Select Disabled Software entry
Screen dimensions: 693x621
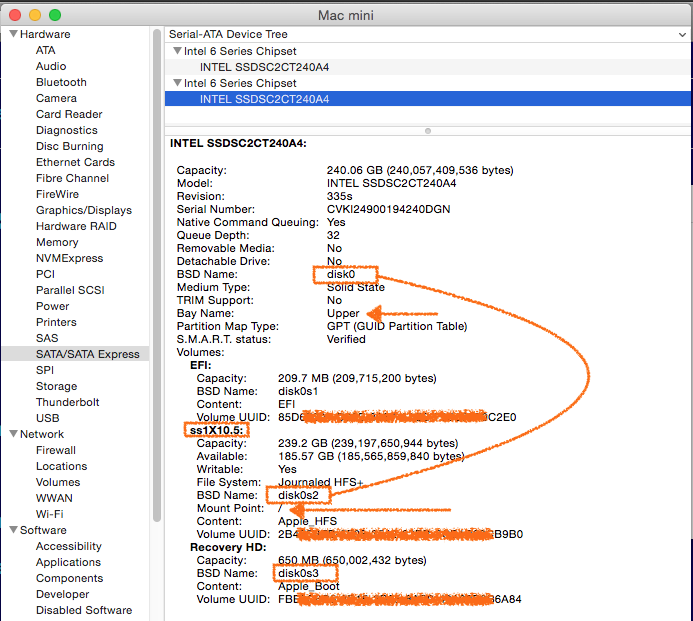tap(84, 610)
